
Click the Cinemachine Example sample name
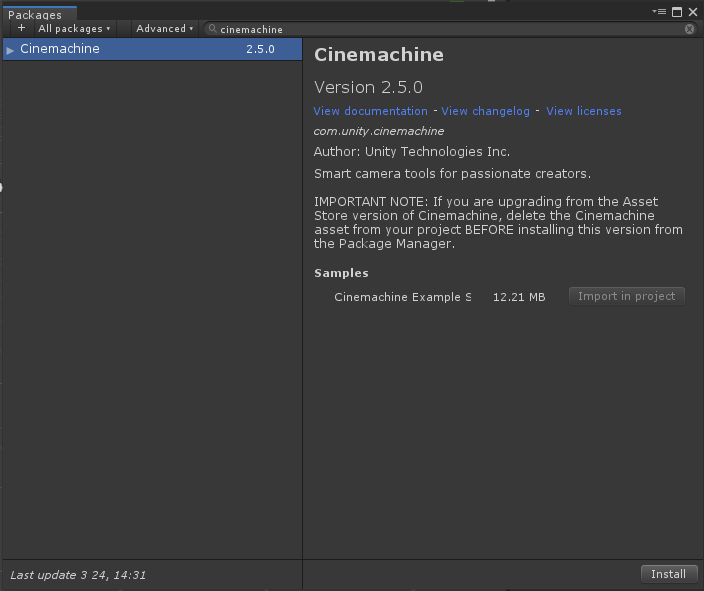tap(403, 297)
